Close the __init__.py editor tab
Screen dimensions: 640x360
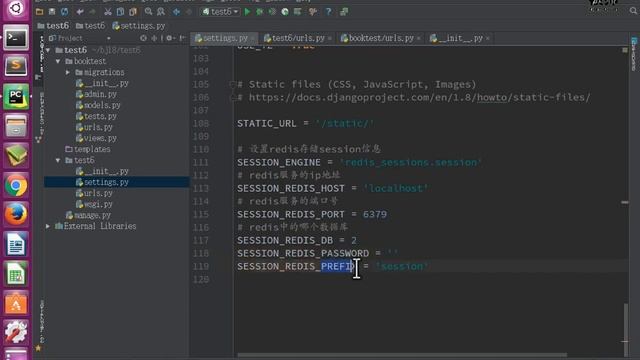488,38
